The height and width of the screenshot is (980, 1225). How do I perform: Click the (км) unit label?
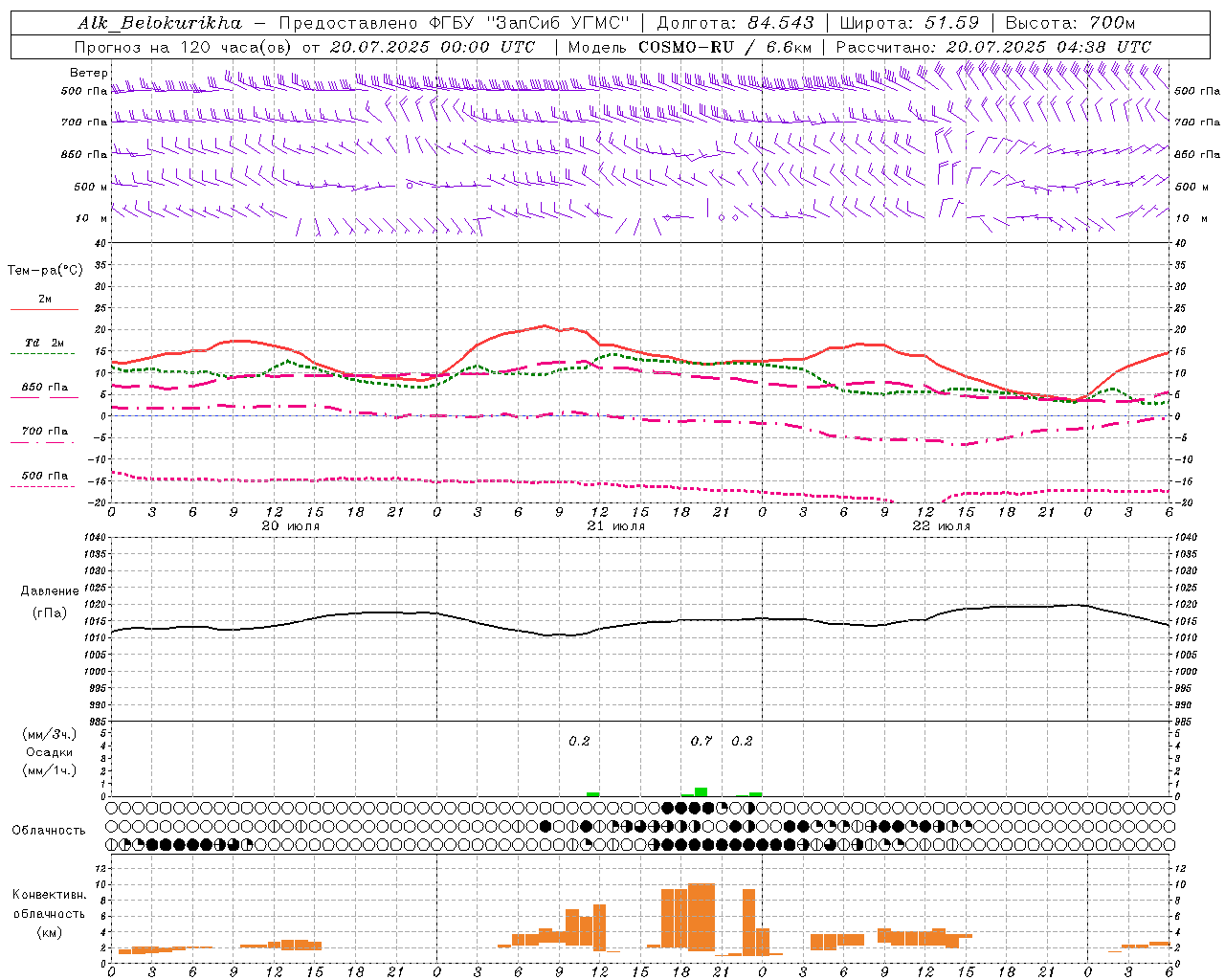(x=50, y=932)
